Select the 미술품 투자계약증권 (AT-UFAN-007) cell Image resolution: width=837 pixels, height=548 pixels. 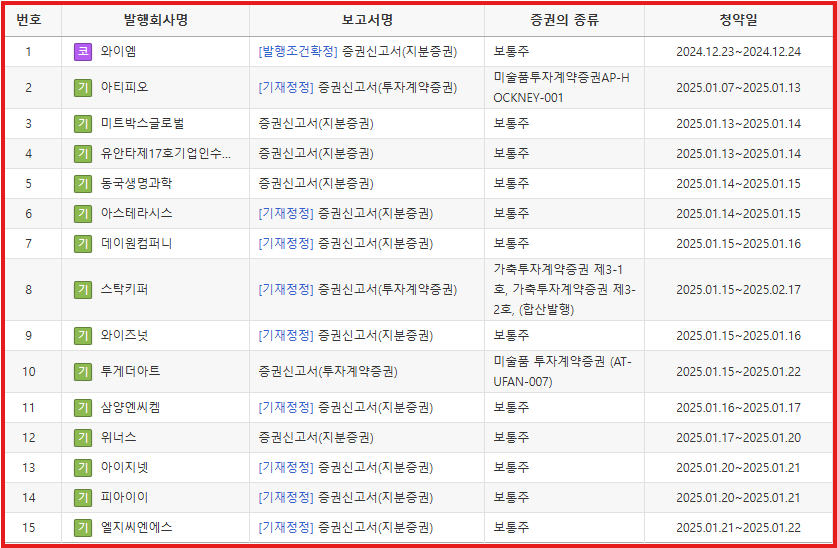pos(562,371)
